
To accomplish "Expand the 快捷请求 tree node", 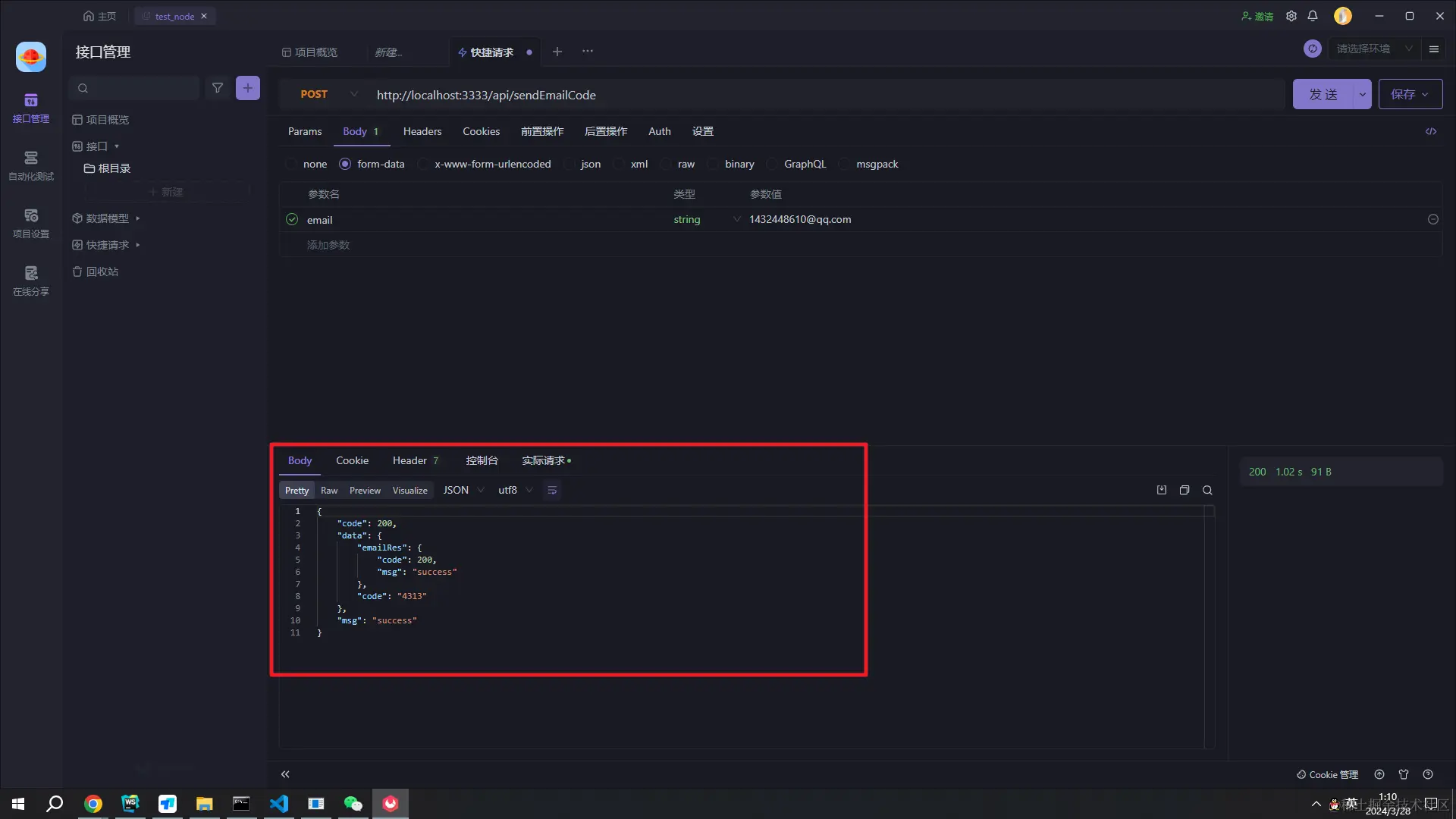I will (137, 245).
